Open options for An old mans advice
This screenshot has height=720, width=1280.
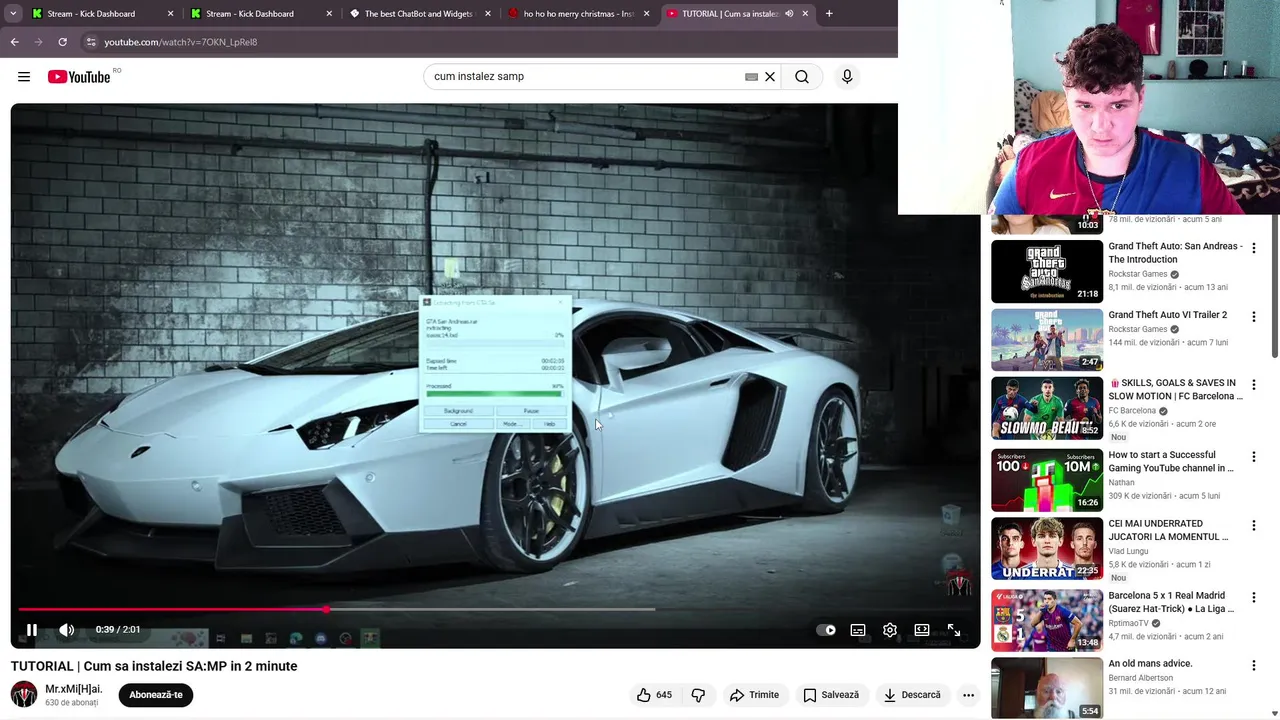pyautogui.click(x=1253, y=665)
